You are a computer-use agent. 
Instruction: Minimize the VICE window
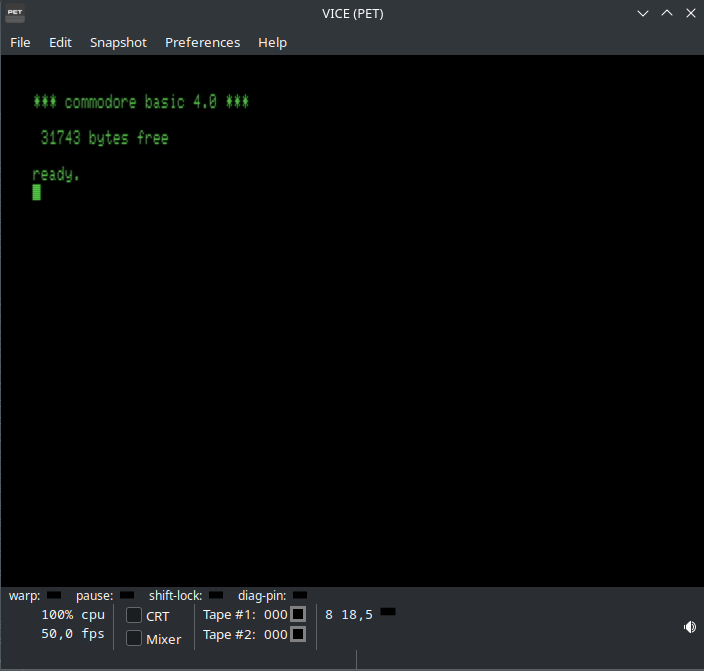643,14
